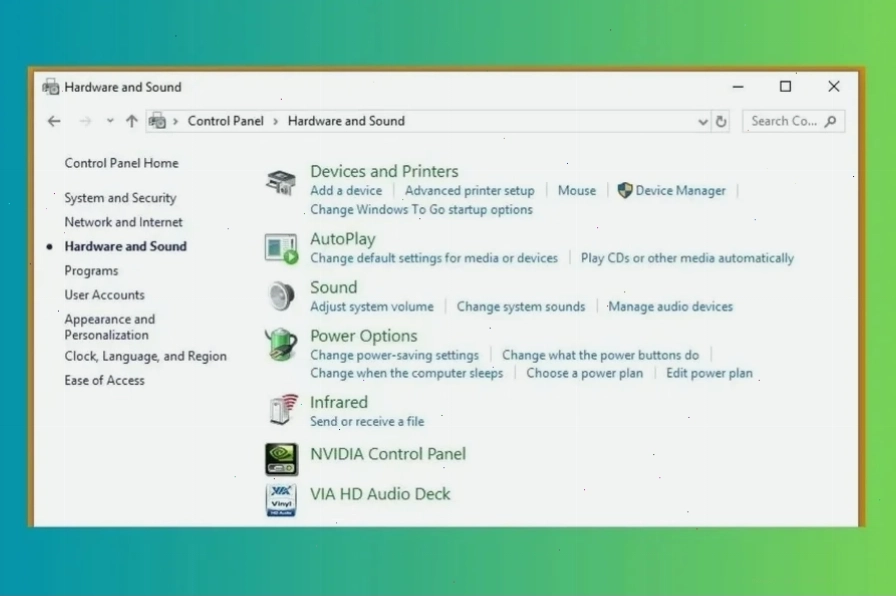Viewport: 896px width, 597px height.
Task: Open the Infrared icon
Action: 283,409
